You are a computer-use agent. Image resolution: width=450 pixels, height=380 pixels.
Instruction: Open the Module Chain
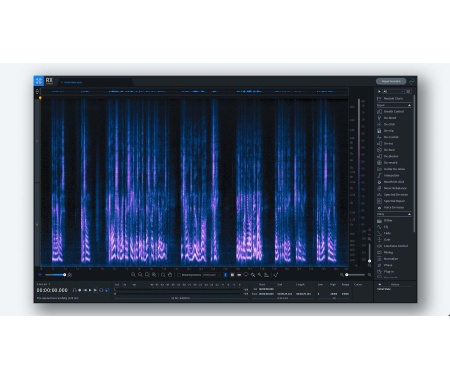[390, 99]
